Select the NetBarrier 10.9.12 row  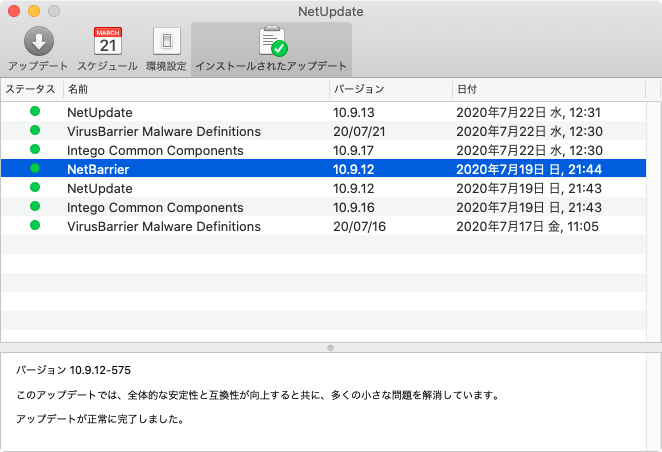(323, 169)
